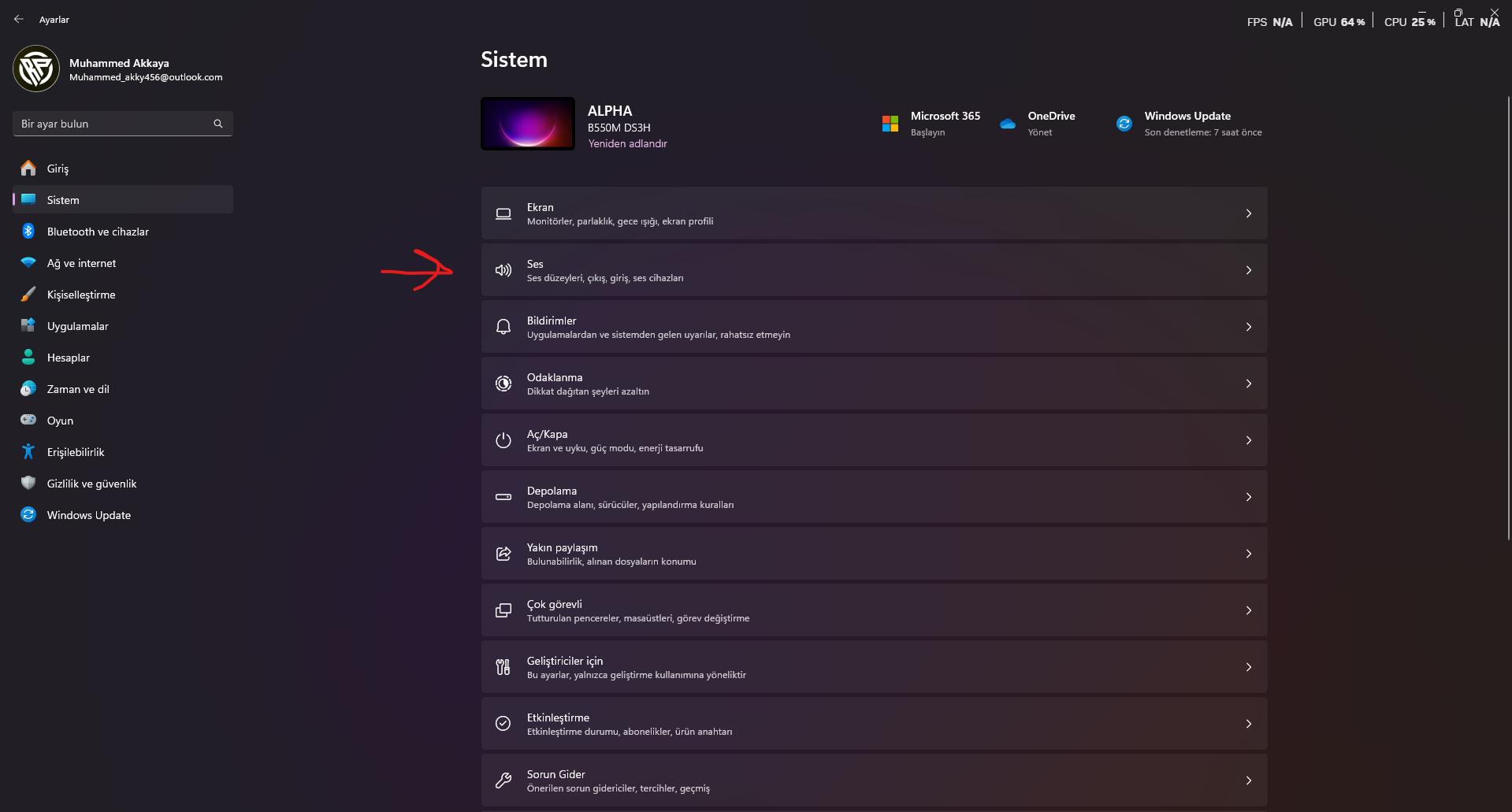Image resolution: width=1512 pixels, height=812 pixels.
Task: Click the ALPHA desktop wallpaper thumbnail
Action: 528,124
